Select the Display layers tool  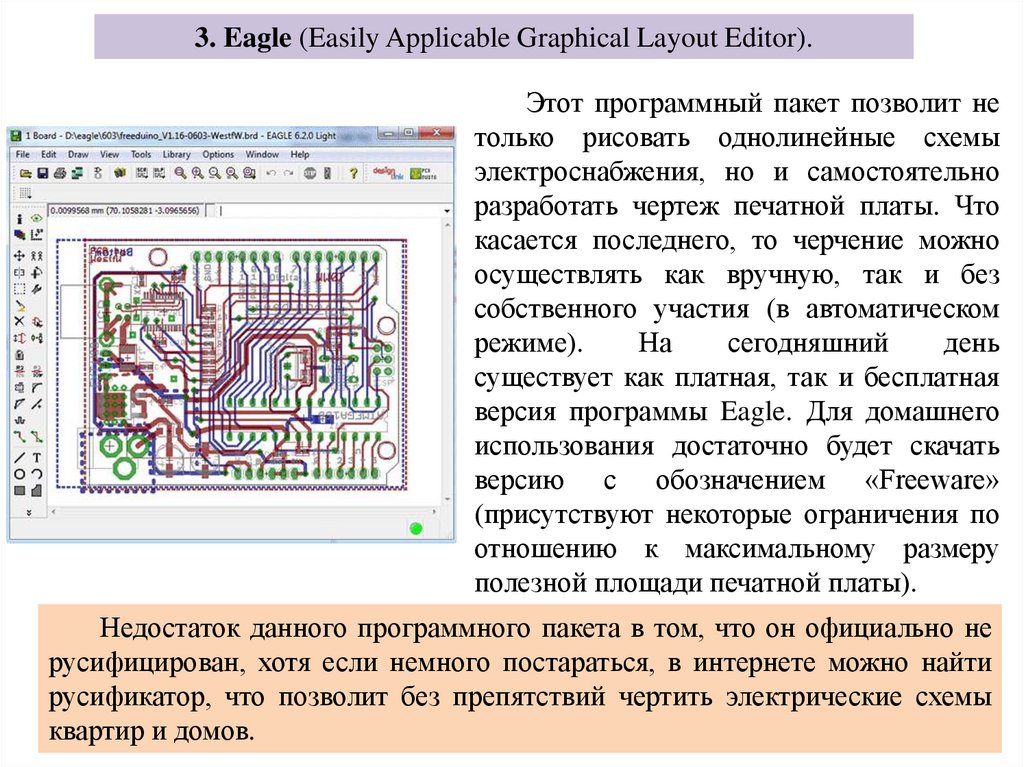tap(19, 235)
